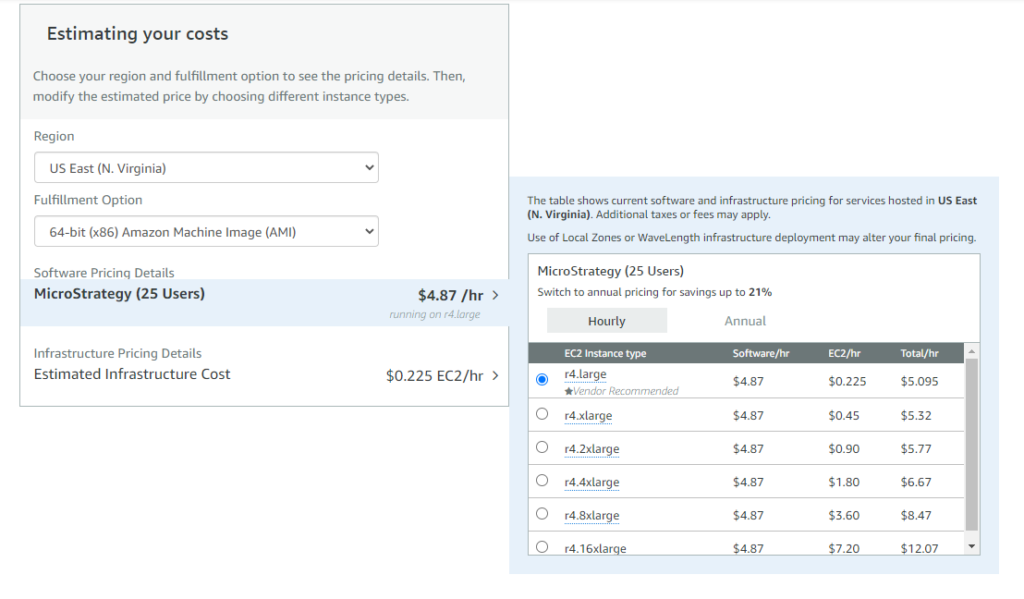Click the $4.87 /hr software price
This screenshot has width=1024, height=599.
[x=451, y=295]
